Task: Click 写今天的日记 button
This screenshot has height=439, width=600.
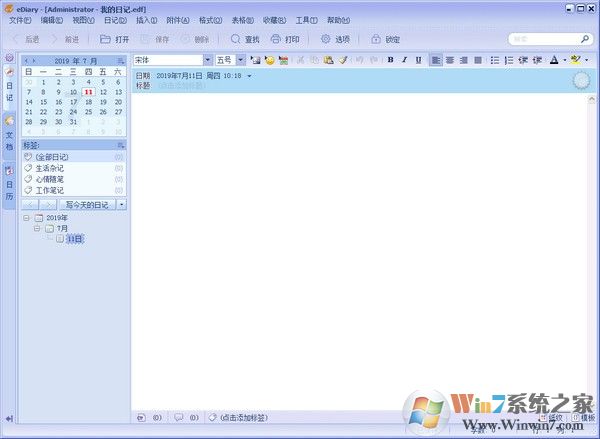Action: pos(87,205)
